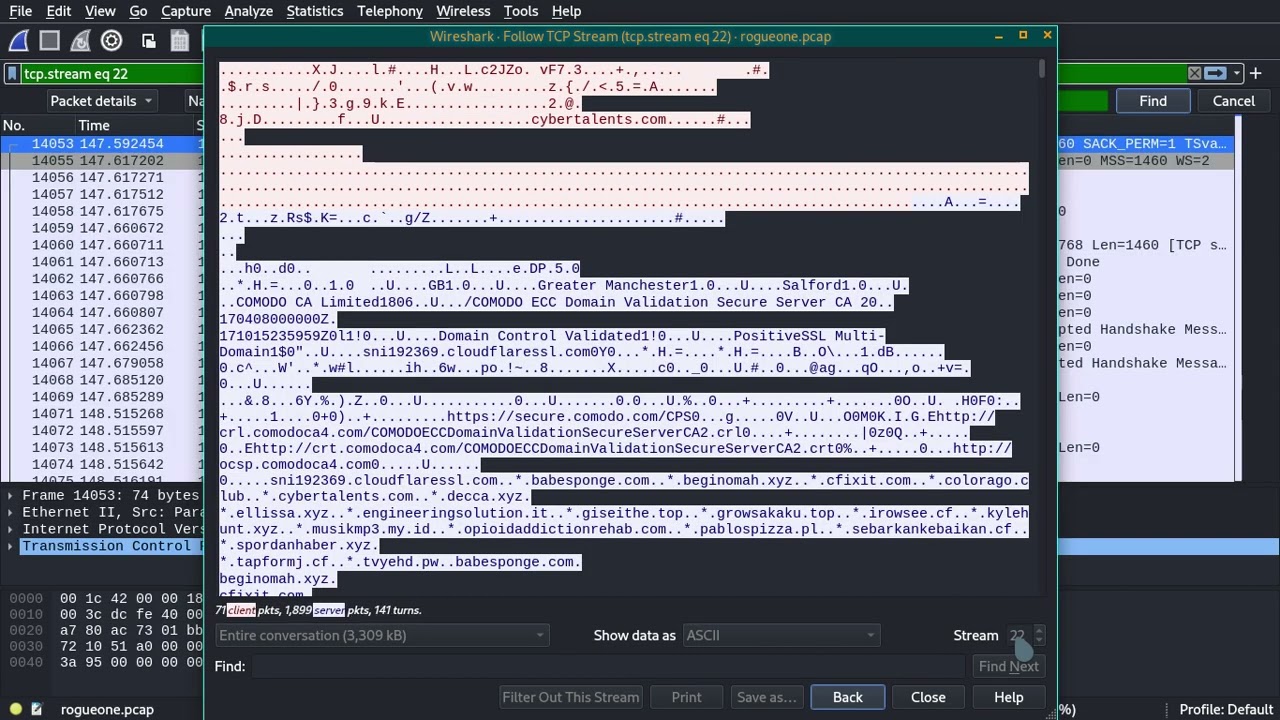Apply display filter with the arrow icon
The height and width of the screenshot is (720, 1280).
(x=1215, y=73)
